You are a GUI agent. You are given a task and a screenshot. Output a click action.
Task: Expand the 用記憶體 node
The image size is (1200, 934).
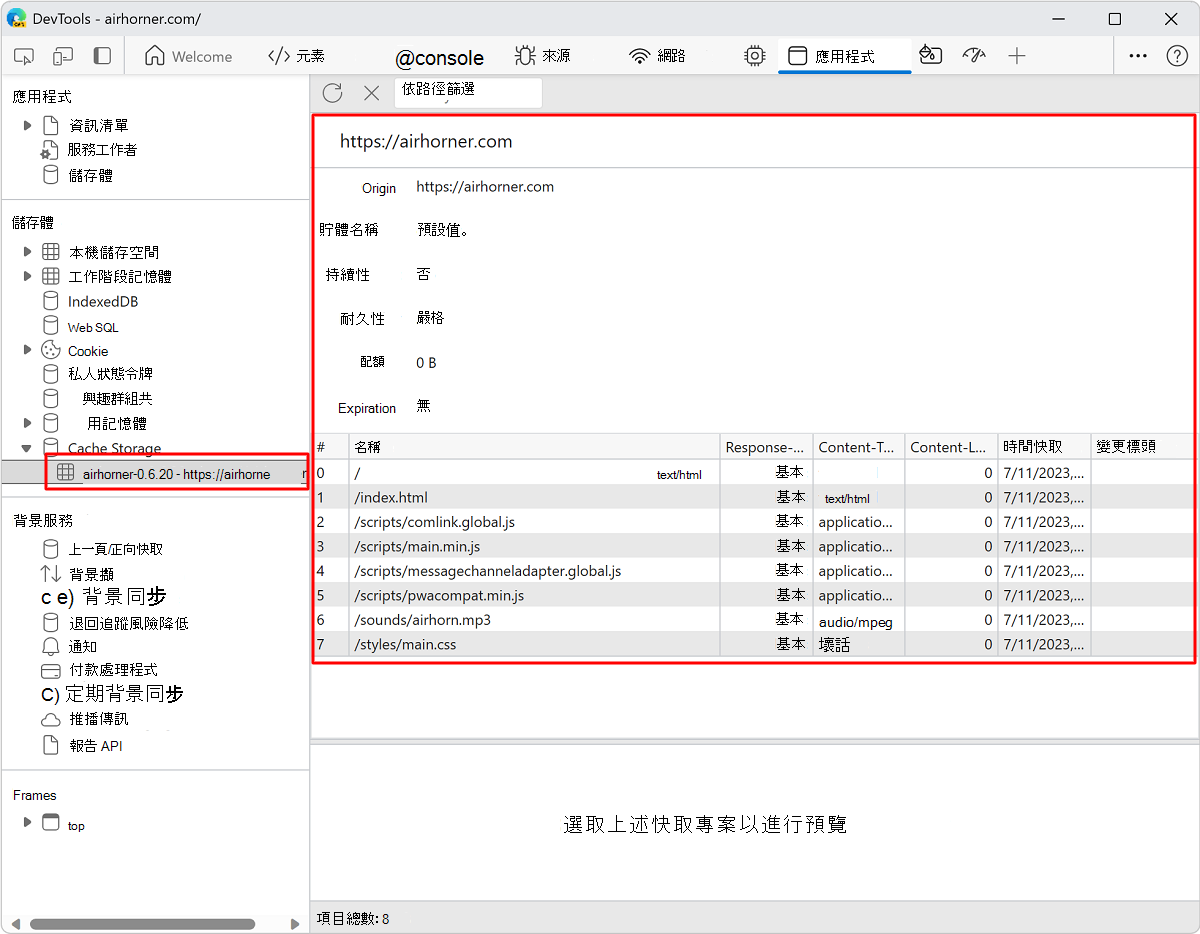pos(28,423)
